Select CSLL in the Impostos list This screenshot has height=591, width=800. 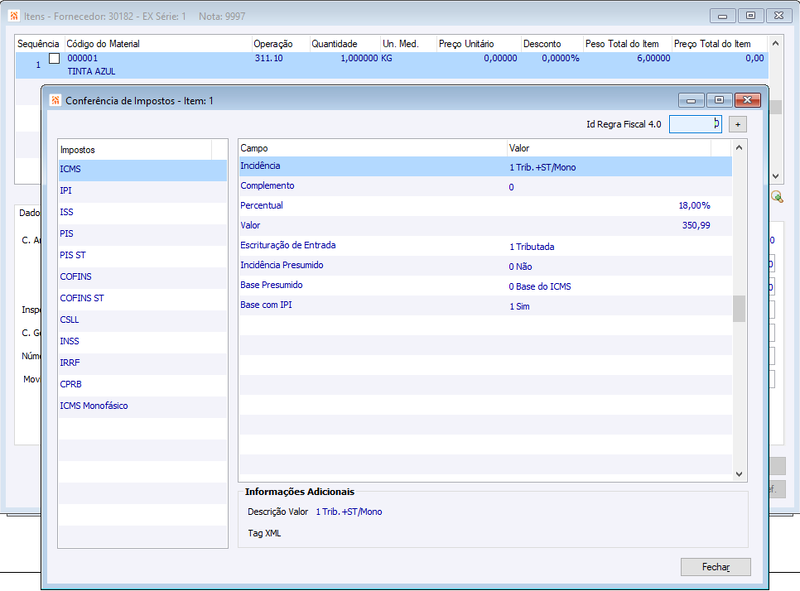tap(143, 320)
